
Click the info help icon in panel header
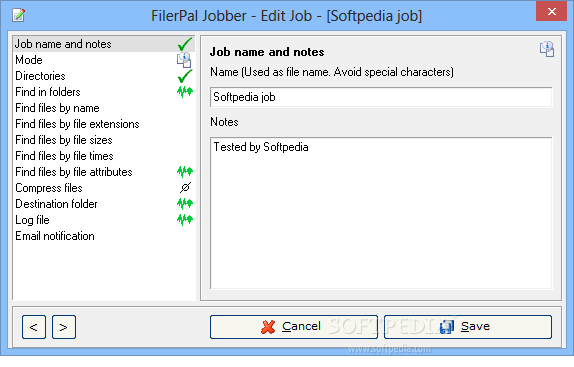[x=547, y=49]
